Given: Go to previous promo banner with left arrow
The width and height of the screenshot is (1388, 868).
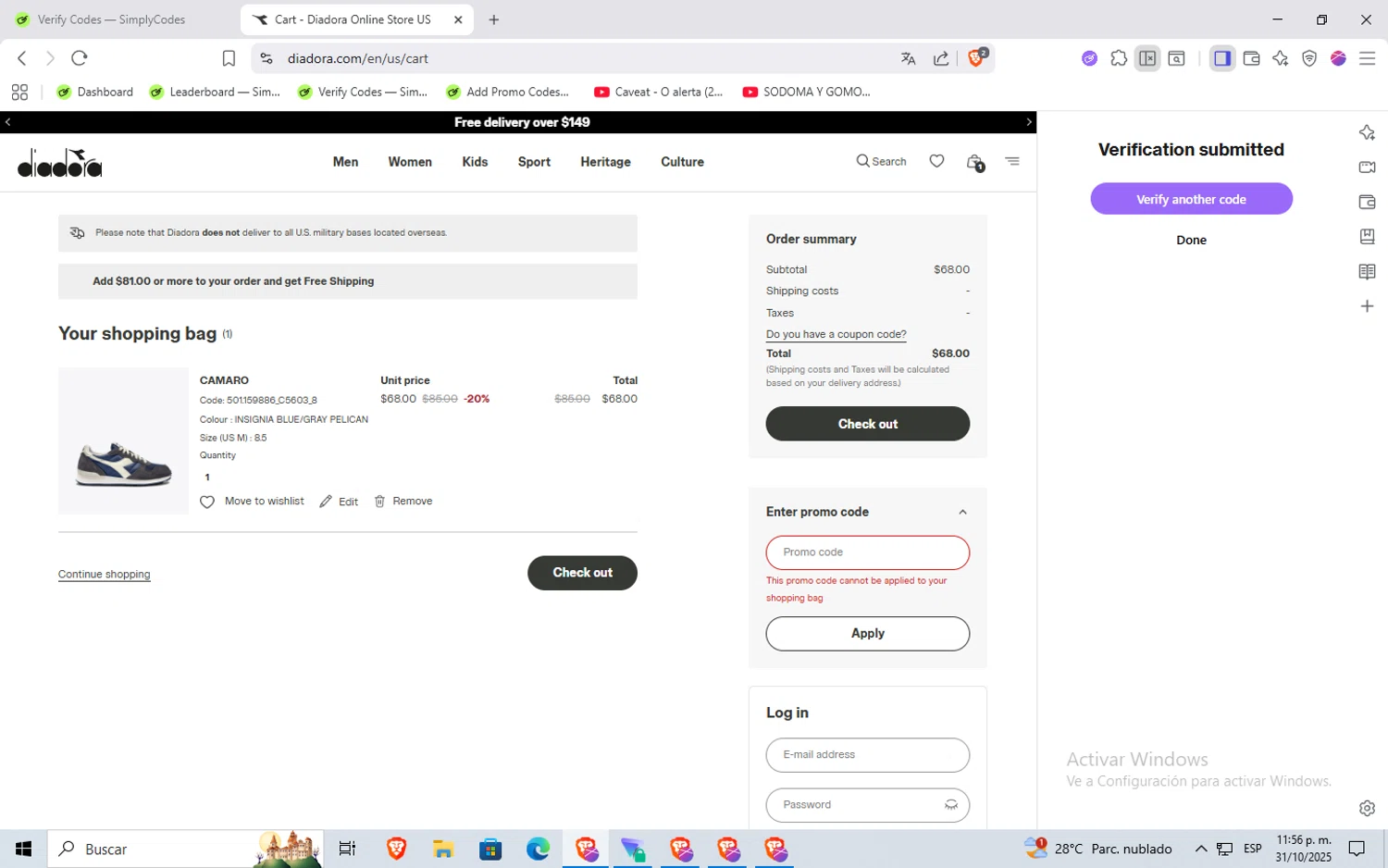Looking at the screenshot, I should tap(7, 122).
